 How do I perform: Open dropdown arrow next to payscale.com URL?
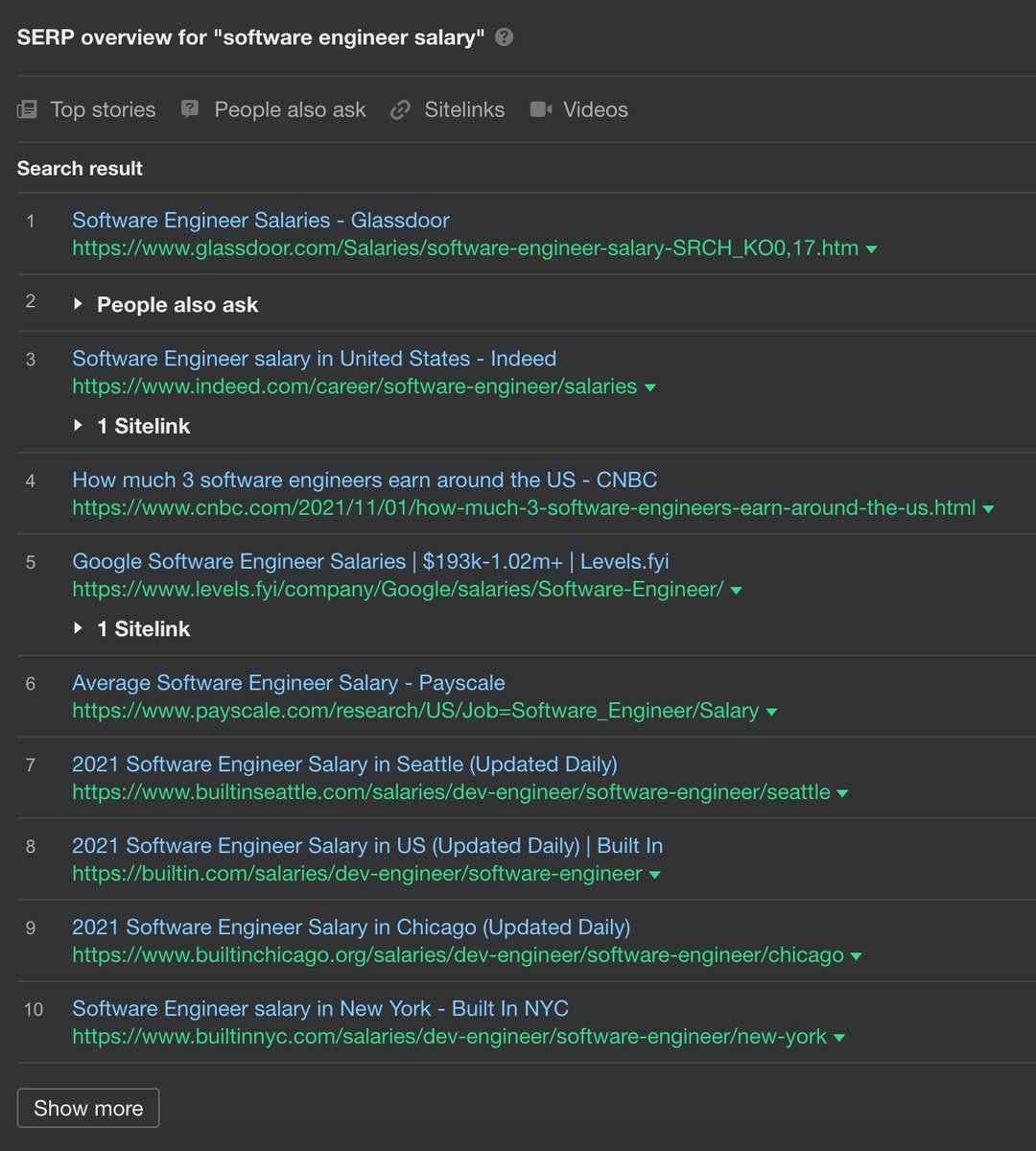[771, 713]
